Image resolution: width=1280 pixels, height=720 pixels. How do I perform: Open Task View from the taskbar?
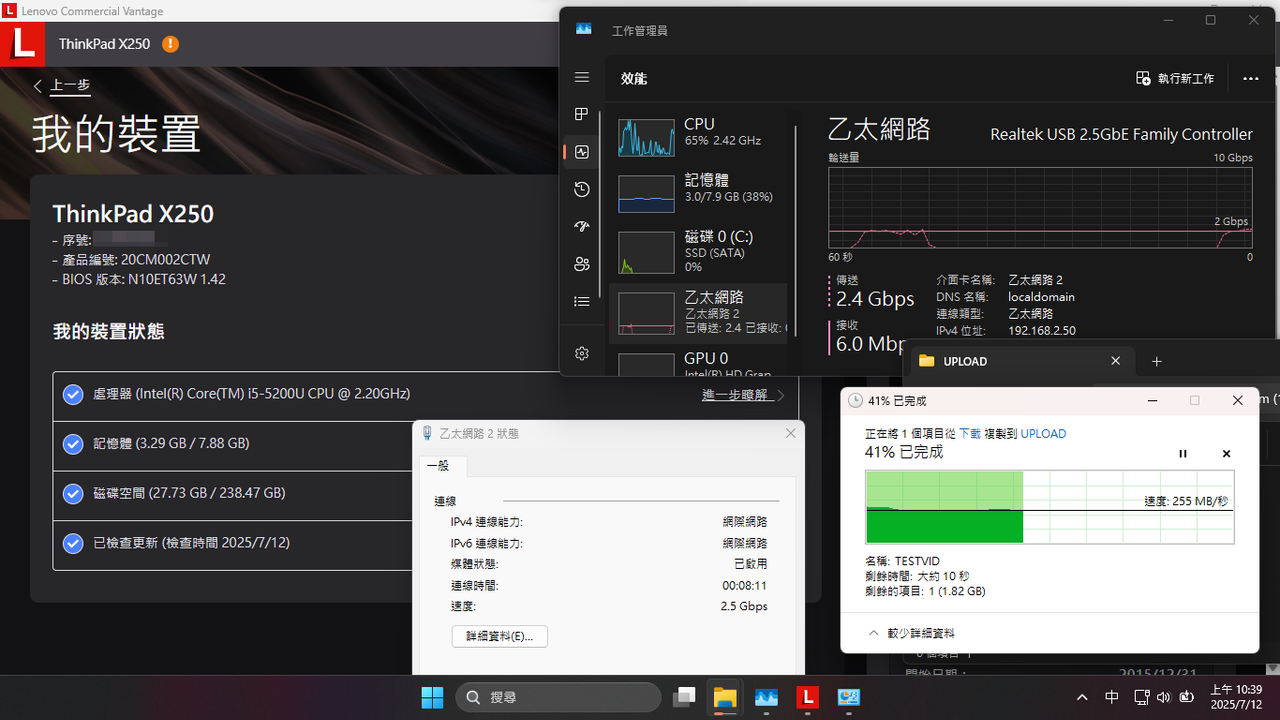tap(684, 697)
